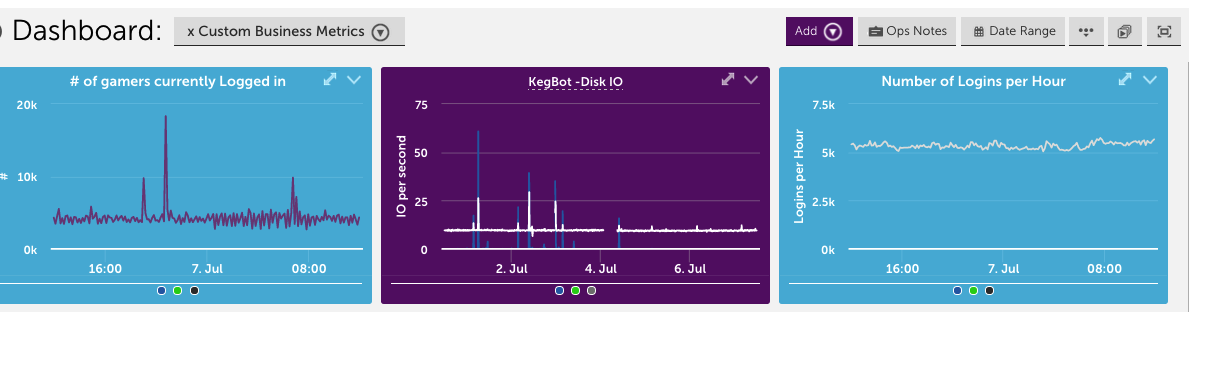Expand the Logins per Hour chart
The height and width of the screenshot is (372, 1217).
point(1125,80)
